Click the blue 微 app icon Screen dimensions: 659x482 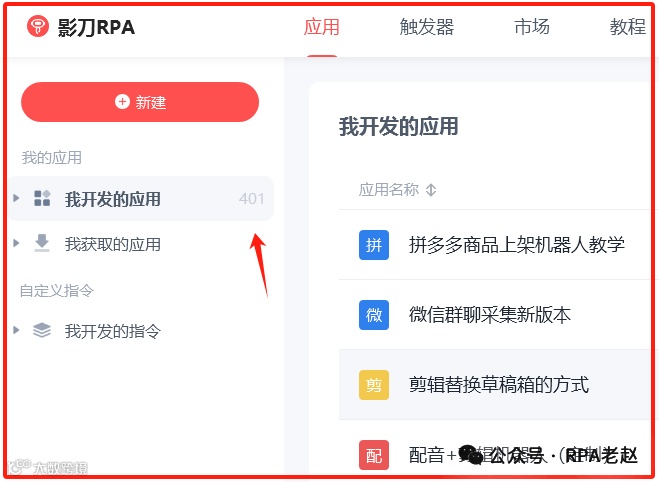tap(374, 315)
